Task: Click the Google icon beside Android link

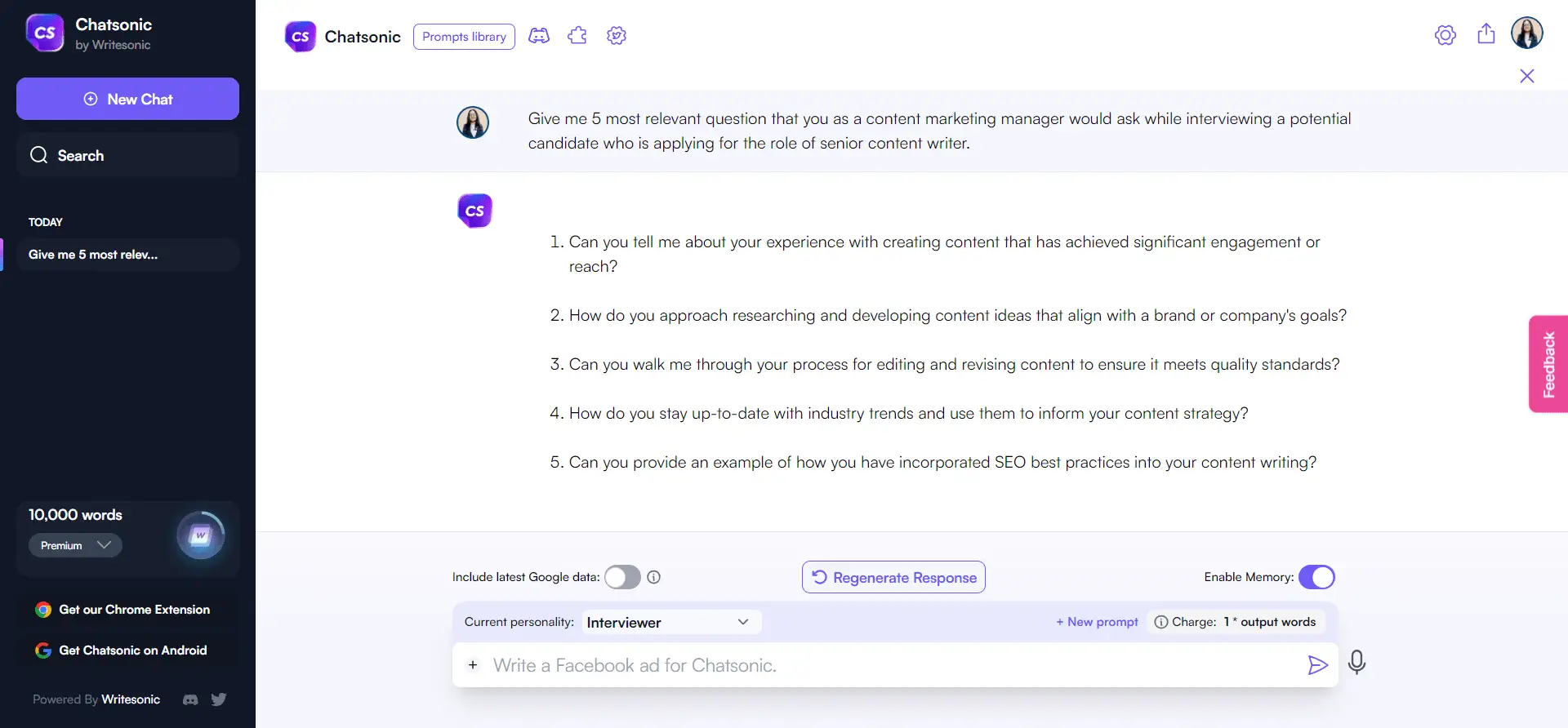Action: tap(43, 650)
